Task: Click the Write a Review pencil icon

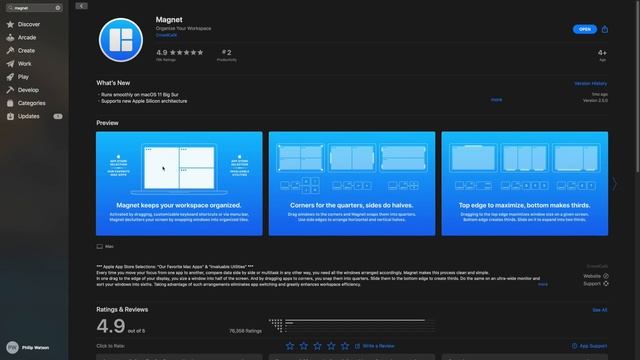Action: (358, 346)
